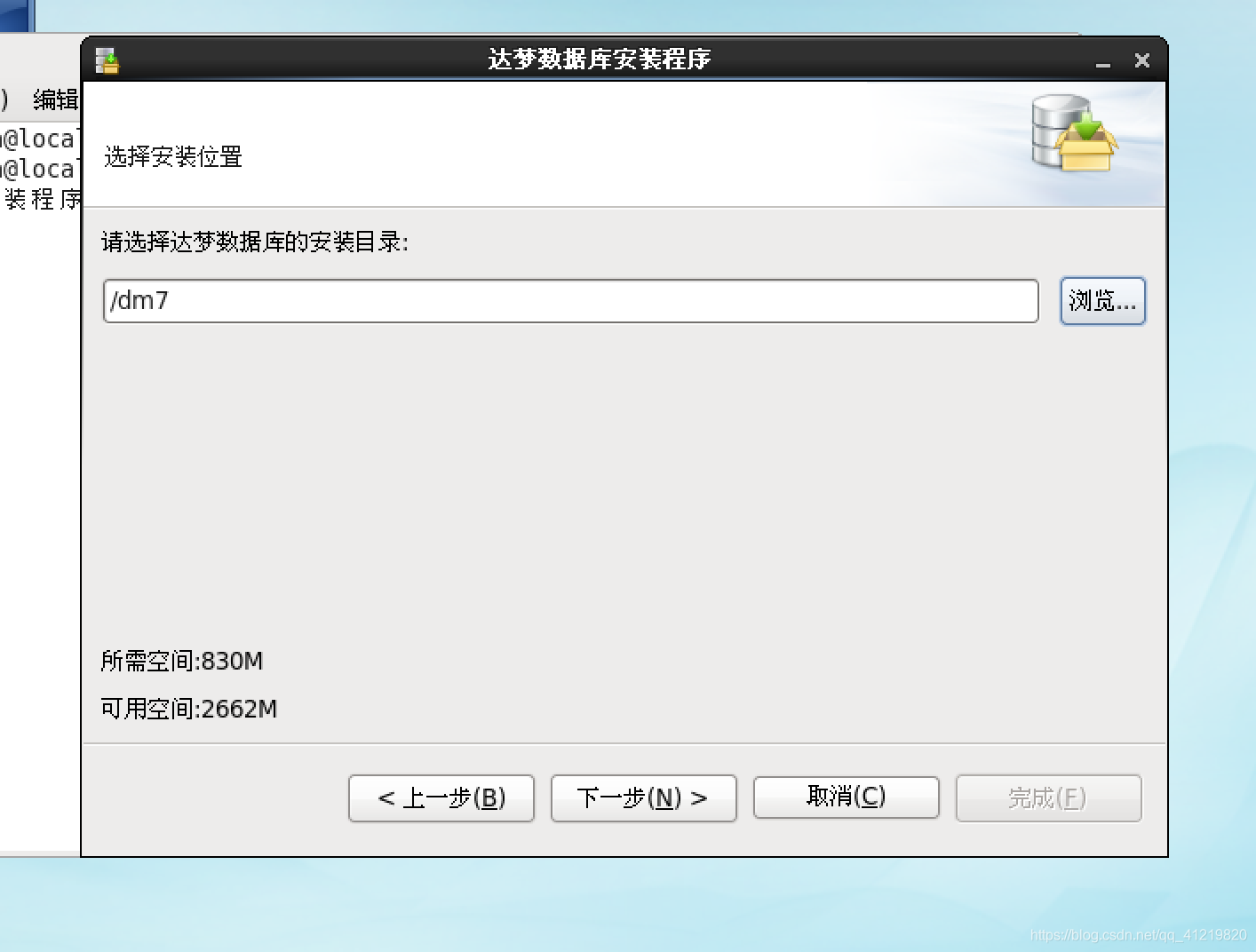Cancel installation with the 取消(C) button

coord(846,797)
